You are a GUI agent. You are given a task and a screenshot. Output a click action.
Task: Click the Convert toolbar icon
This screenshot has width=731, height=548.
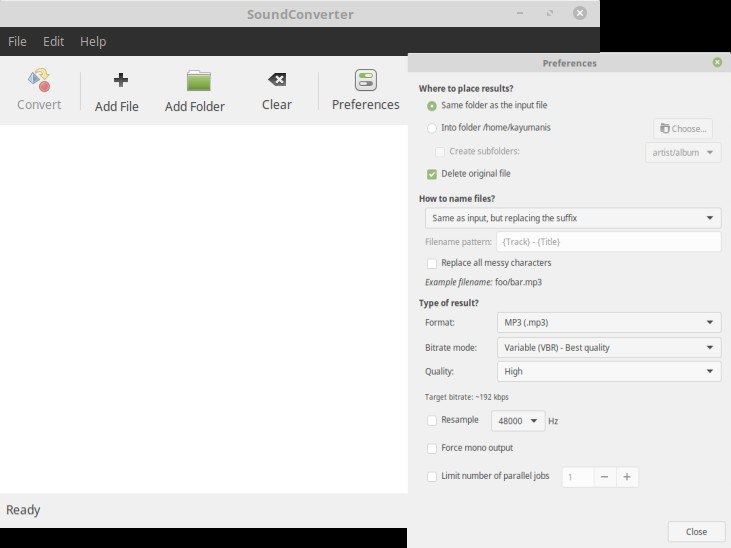tap(39, 80)
